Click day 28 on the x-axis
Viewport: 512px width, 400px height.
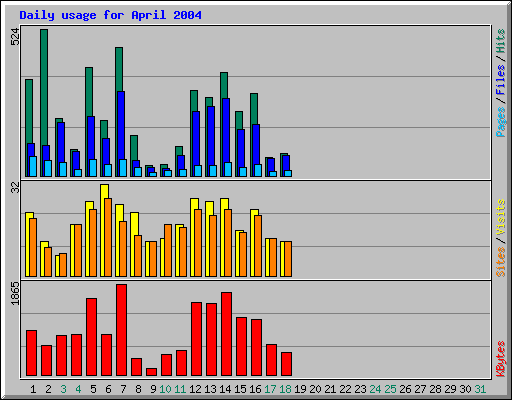(x=435, y=389)
